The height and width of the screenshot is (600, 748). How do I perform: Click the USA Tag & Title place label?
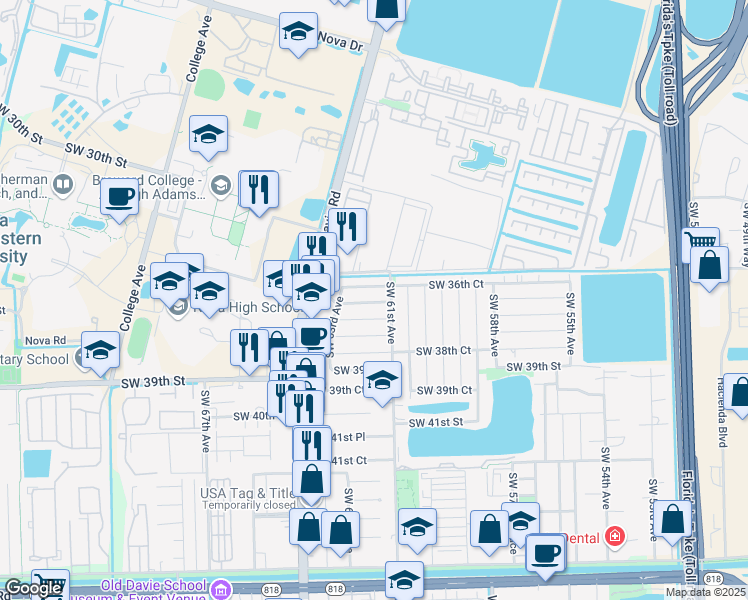pyautogui.click(x=248, y=493)
